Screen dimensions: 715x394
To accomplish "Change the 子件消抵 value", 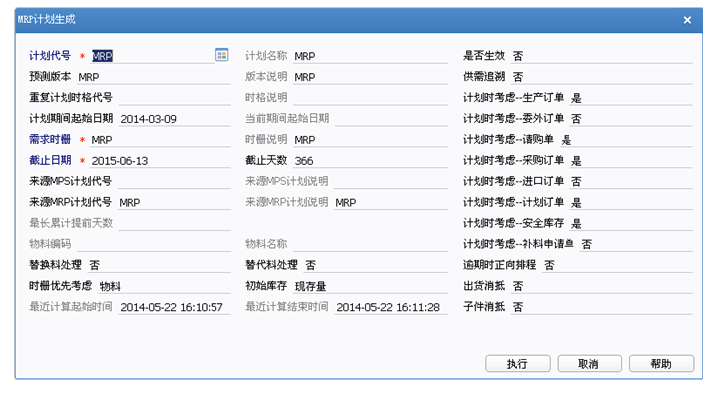I will (x=602, y=307).
